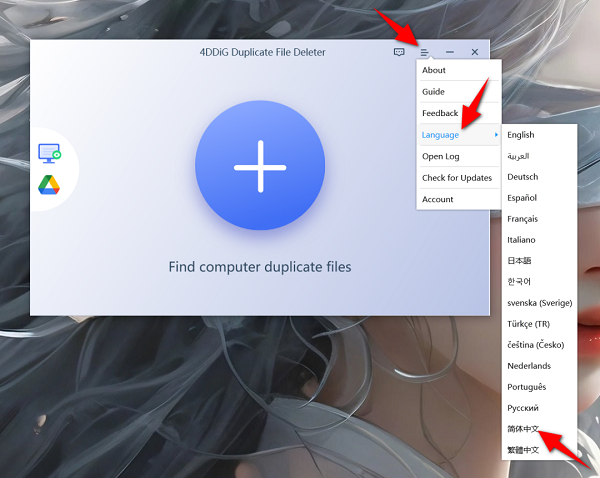Open the Account menu entry
Screen dimensions: 600x478
(x=459, y=199)
